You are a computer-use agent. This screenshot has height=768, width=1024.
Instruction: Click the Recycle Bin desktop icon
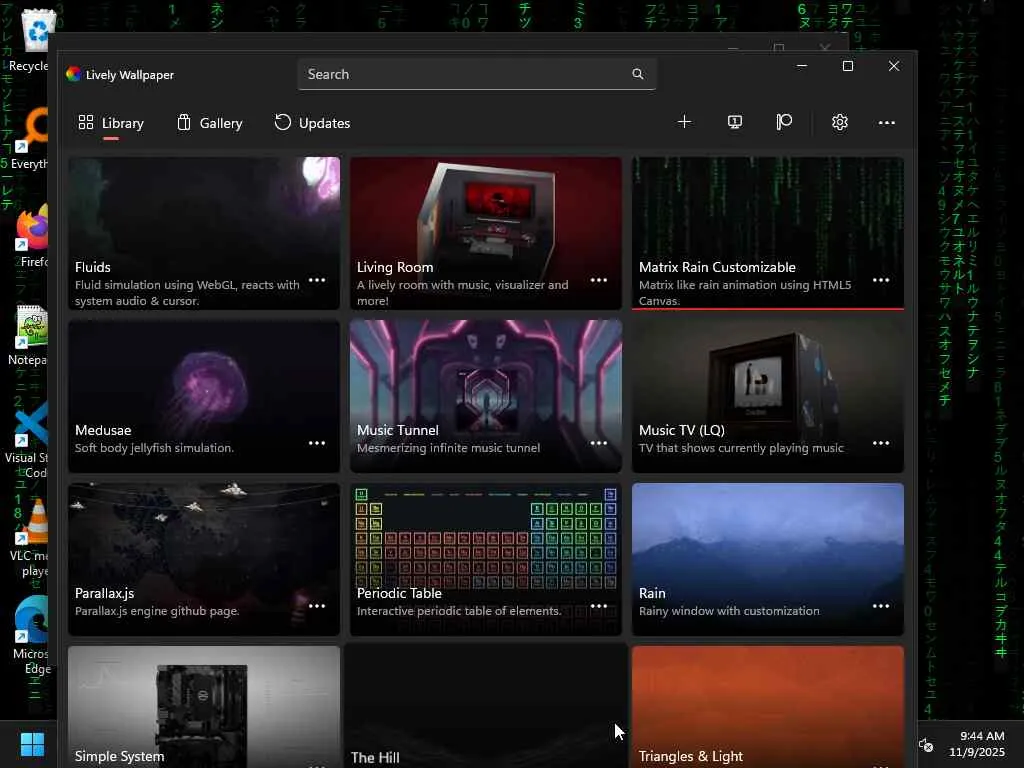[x=33, y=40]
